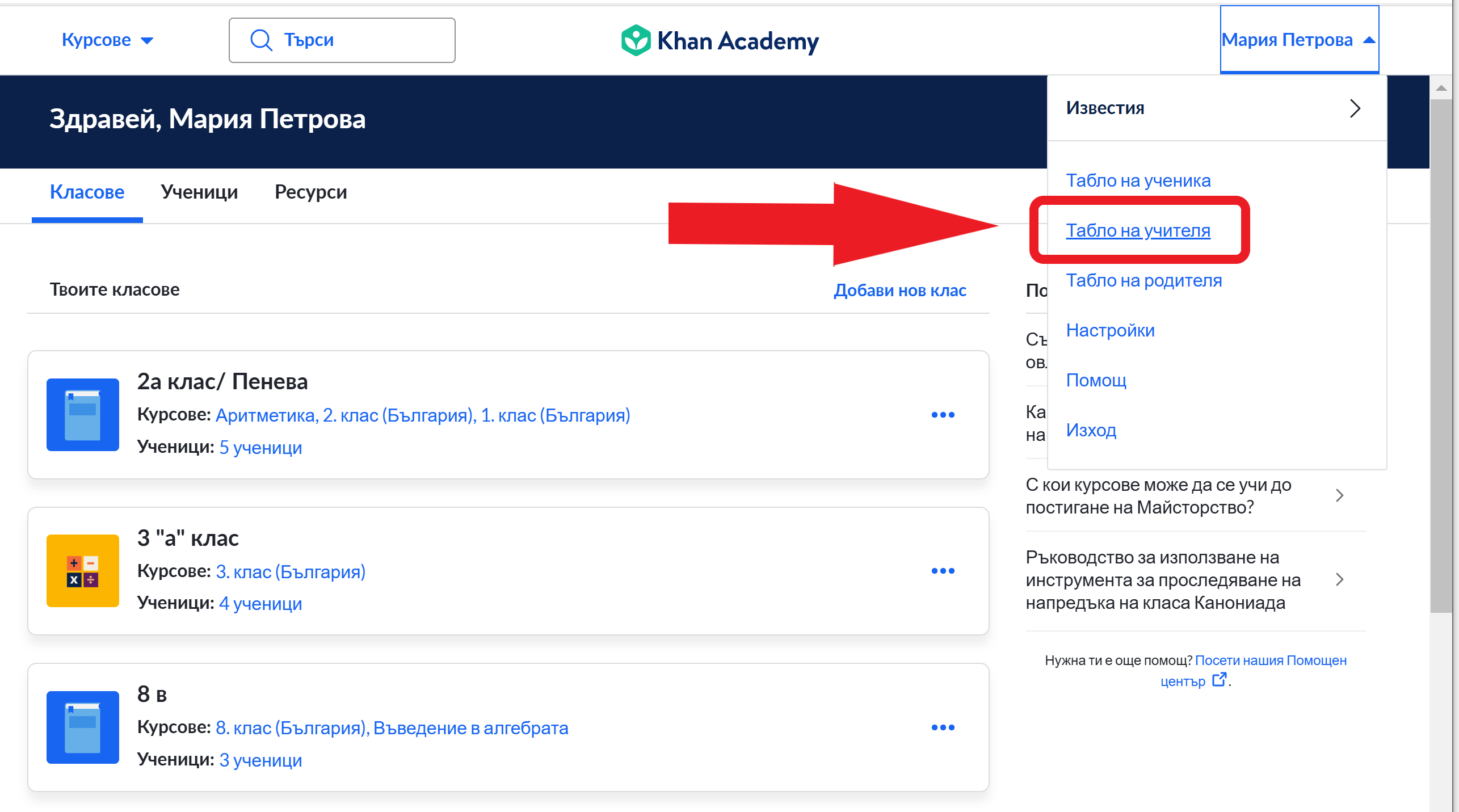Switch to the Ученици tab
The image size is (1459, 812).
click(199, 192)
